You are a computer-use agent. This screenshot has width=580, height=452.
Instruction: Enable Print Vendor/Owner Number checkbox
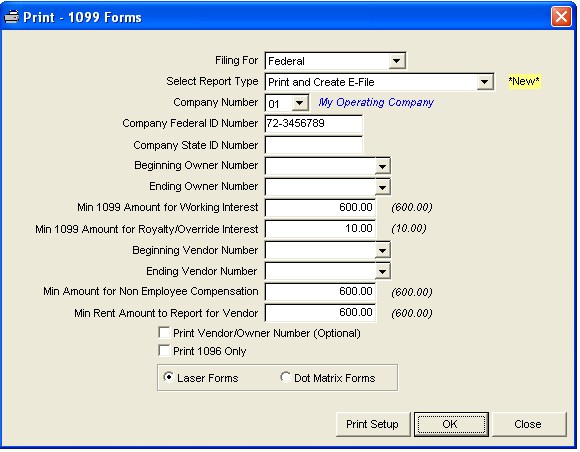click(x=164, y=333)
